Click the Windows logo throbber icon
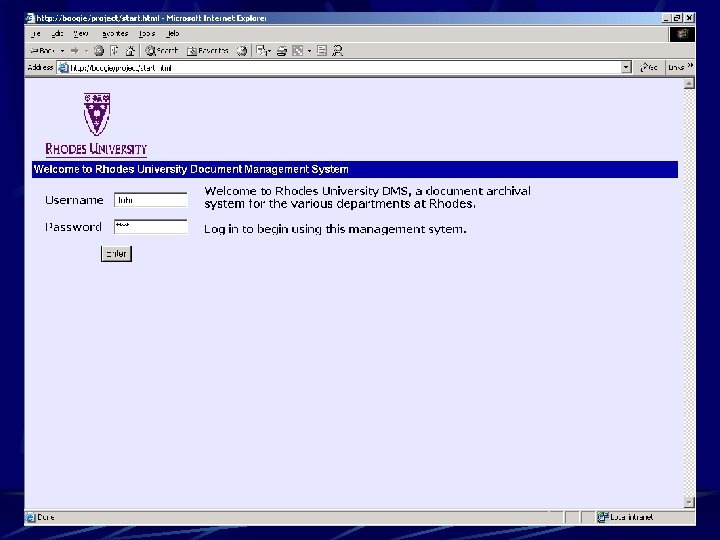Screen dimensions: 720x540 tap(682, 34)
